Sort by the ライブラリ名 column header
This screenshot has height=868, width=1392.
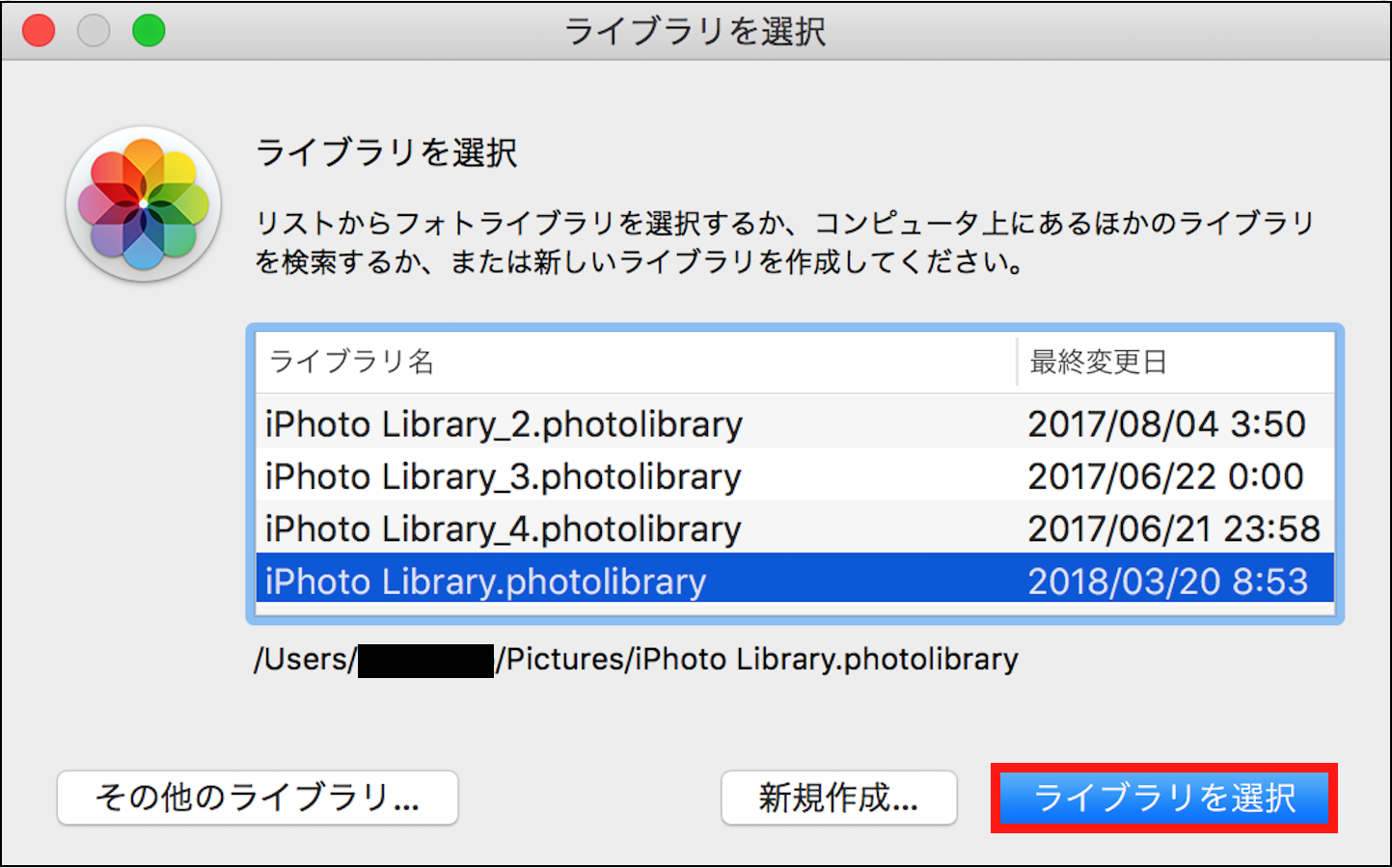[x=351, y=362]
